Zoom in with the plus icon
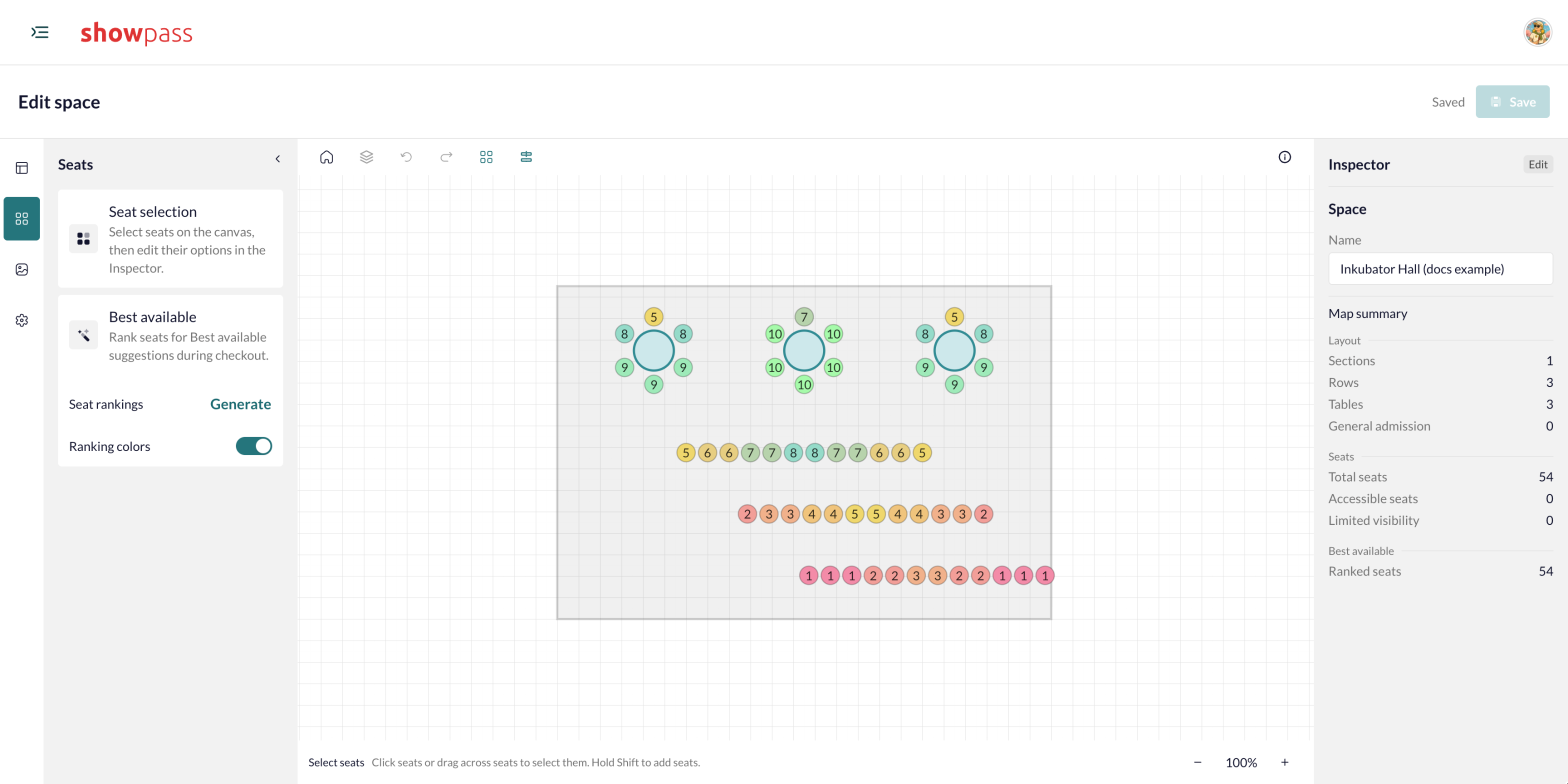The width and height of the screenshot is (1568, 784). click(1284, 762)
